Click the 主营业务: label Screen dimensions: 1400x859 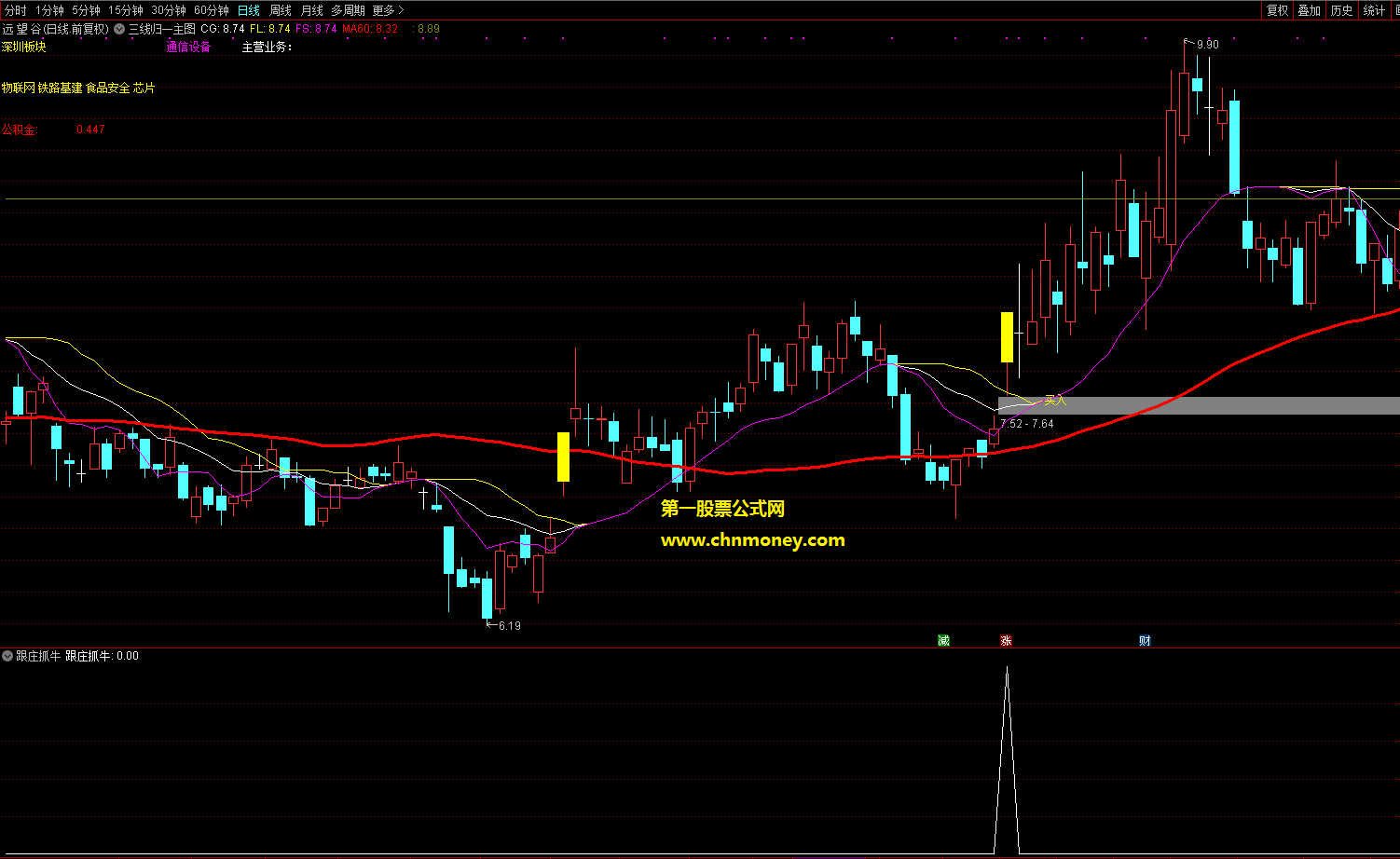pos(268,47)
